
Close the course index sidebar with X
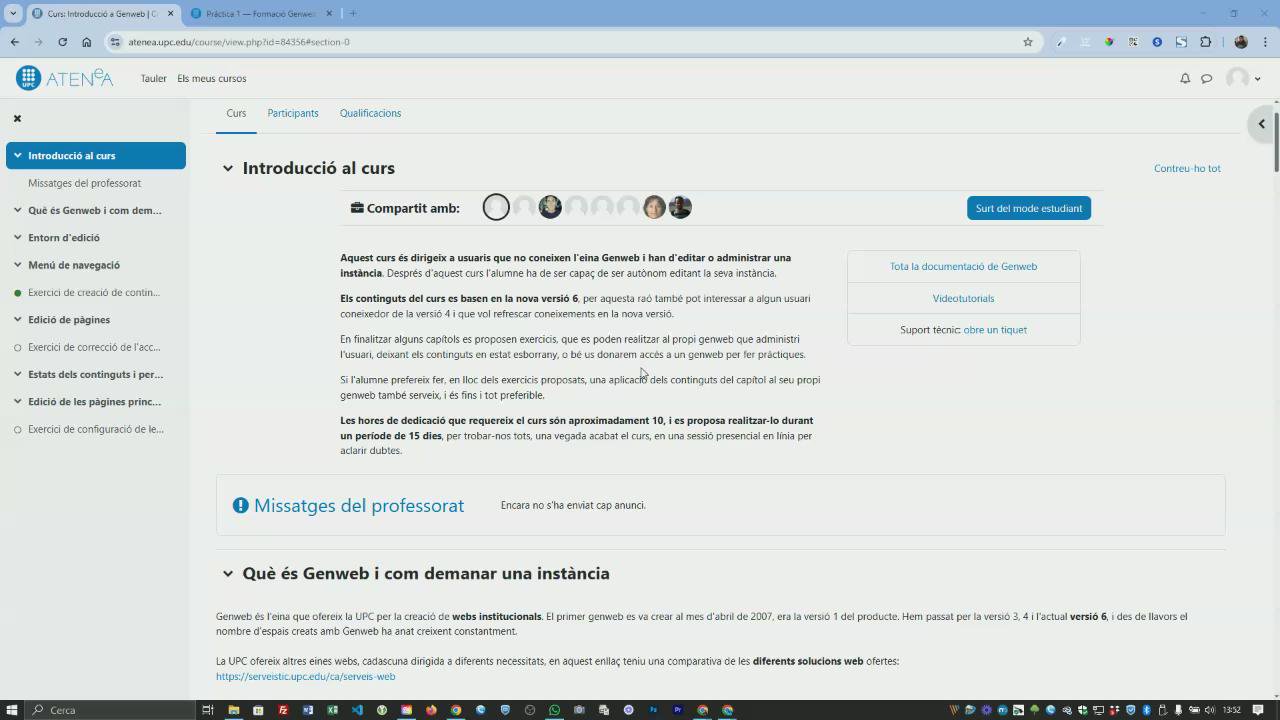pos(17,118)
